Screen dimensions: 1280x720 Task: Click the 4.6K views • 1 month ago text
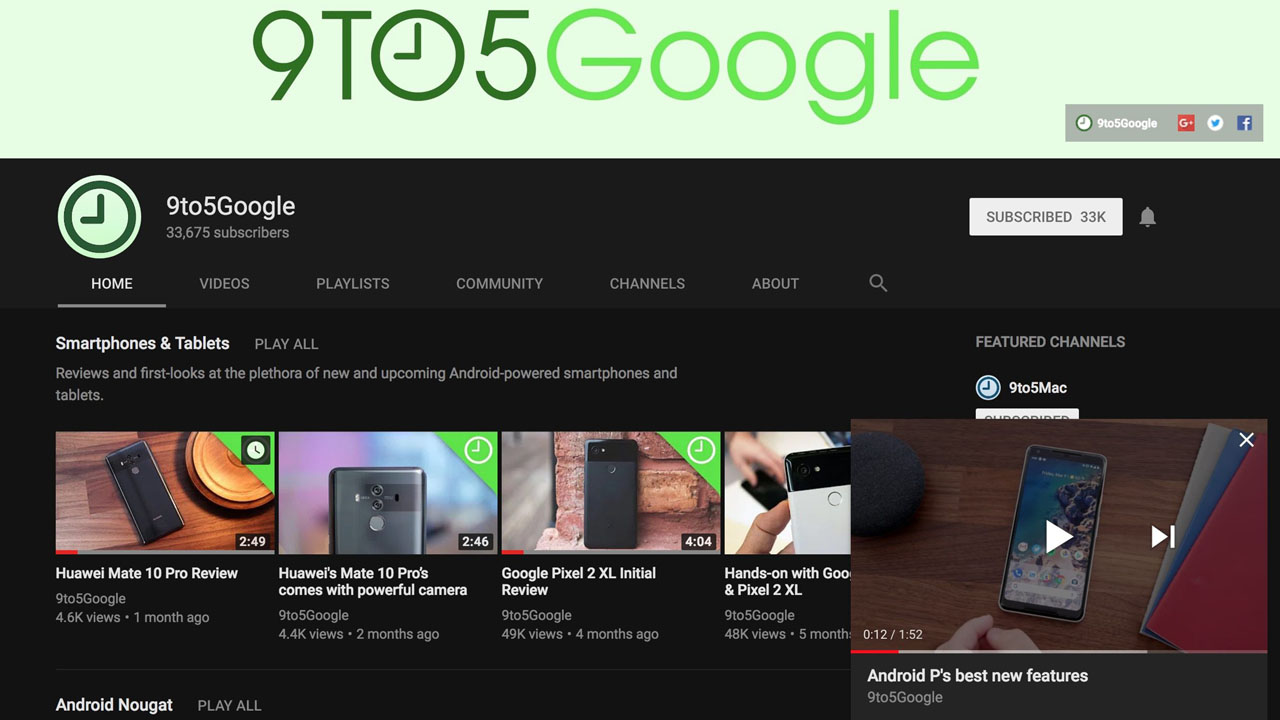coord(133,617)
